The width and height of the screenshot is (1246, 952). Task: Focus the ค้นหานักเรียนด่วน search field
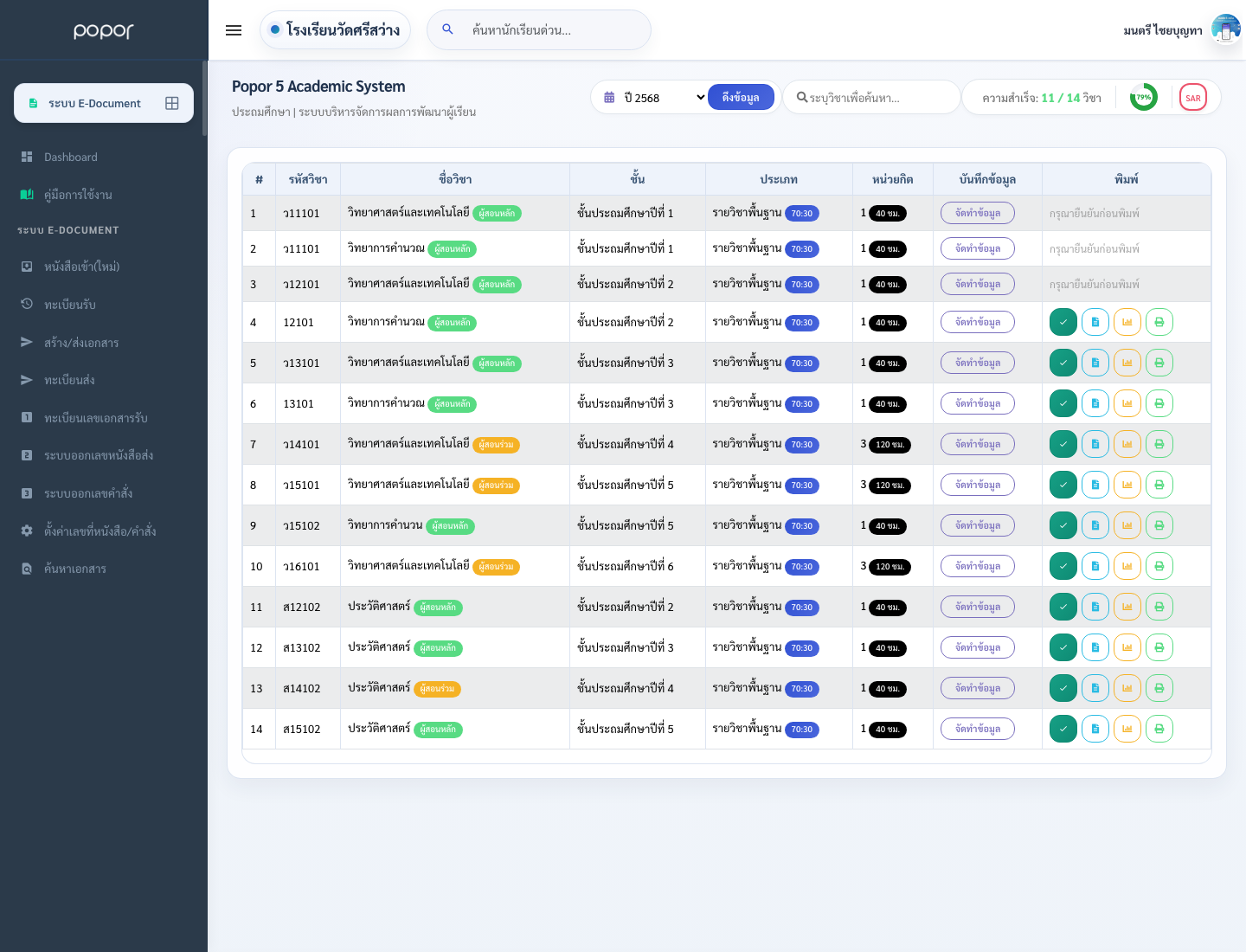(539, 30)
